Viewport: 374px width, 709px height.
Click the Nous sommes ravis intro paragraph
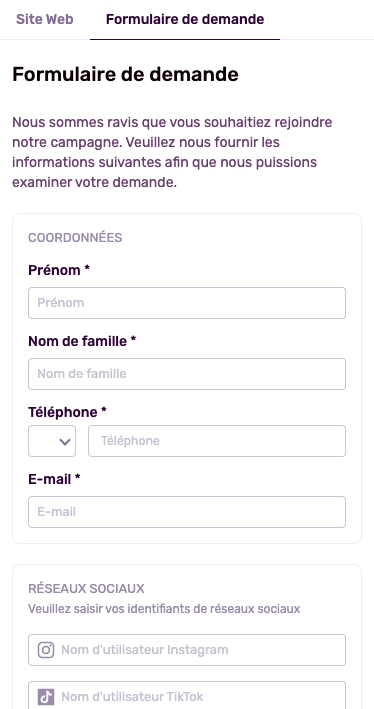pyautogui.click(x=172, y=152)
